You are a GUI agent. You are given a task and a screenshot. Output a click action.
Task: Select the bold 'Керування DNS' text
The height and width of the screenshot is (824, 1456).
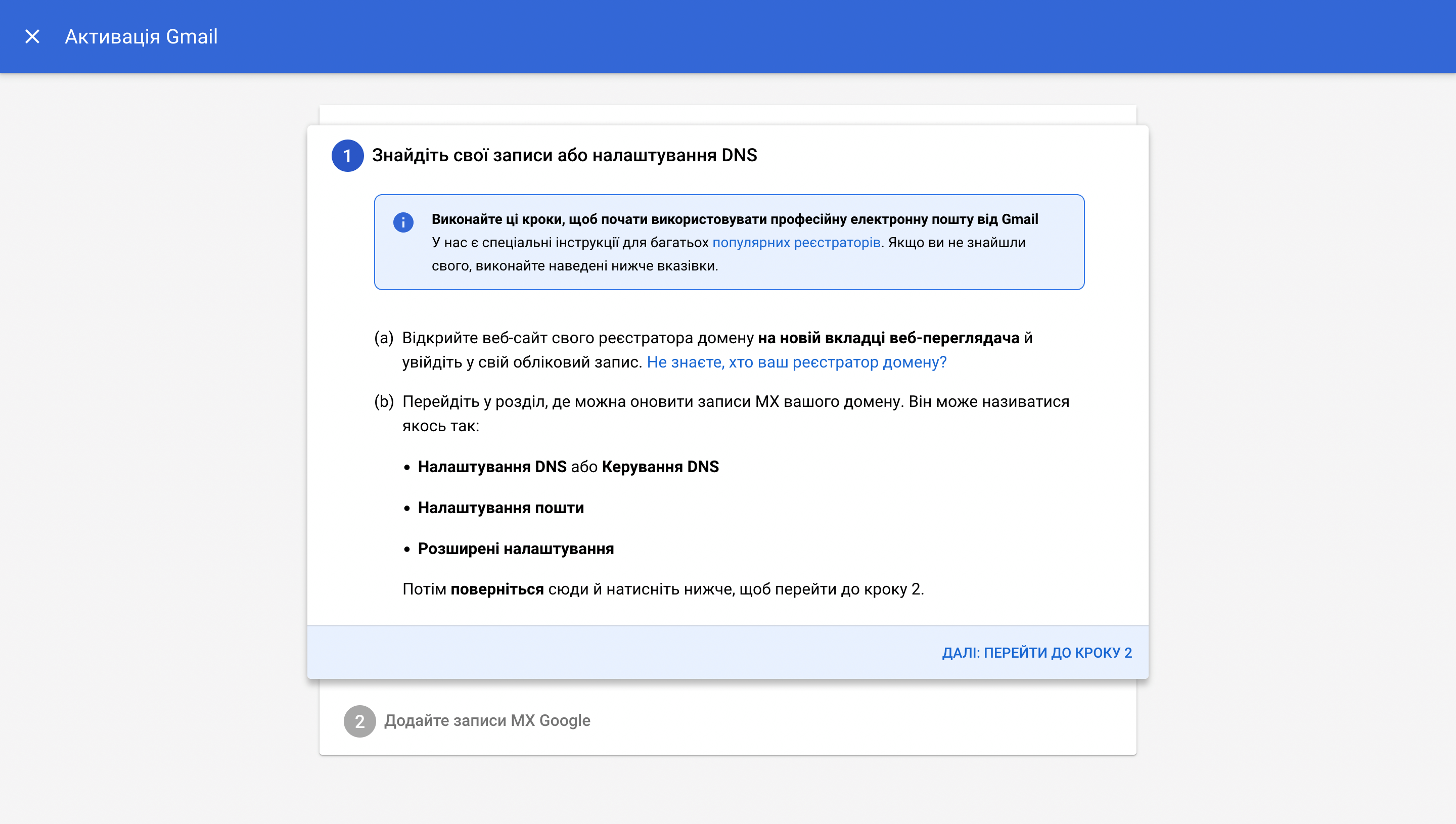(660, 467)
